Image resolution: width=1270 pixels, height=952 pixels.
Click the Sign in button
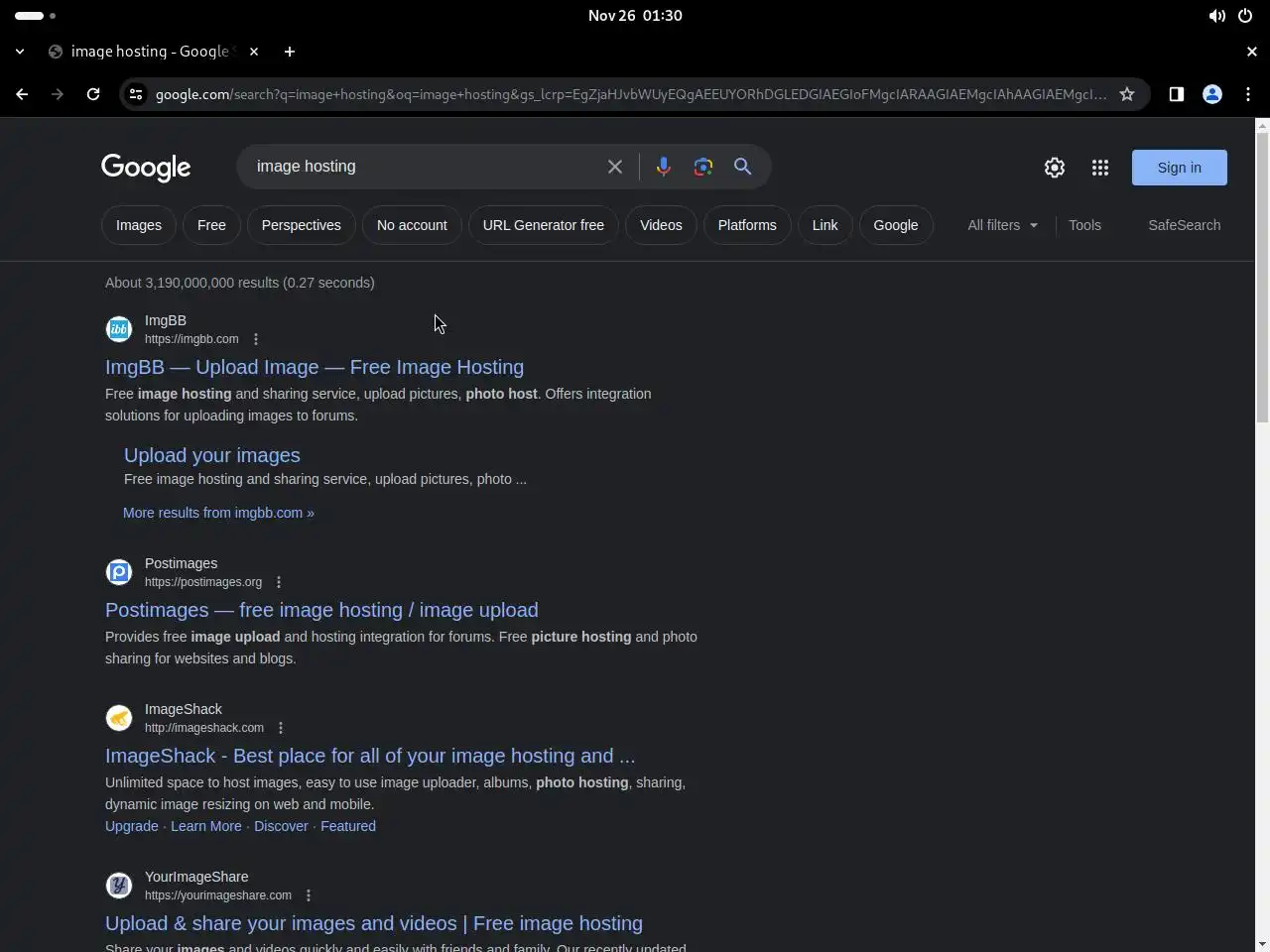point(1180,168)
